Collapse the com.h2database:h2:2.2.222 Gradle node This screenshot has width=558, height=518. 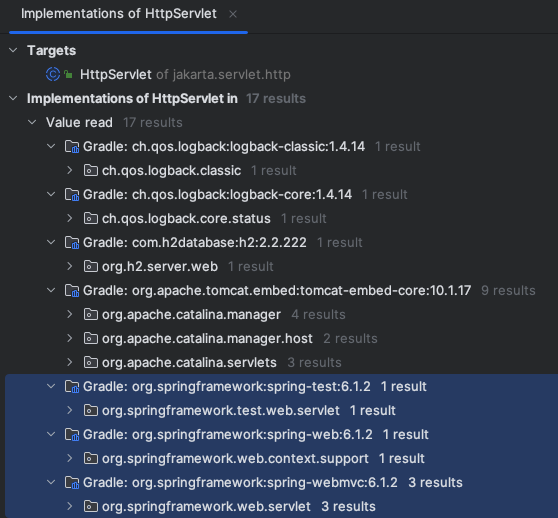[x=51, y=242]
